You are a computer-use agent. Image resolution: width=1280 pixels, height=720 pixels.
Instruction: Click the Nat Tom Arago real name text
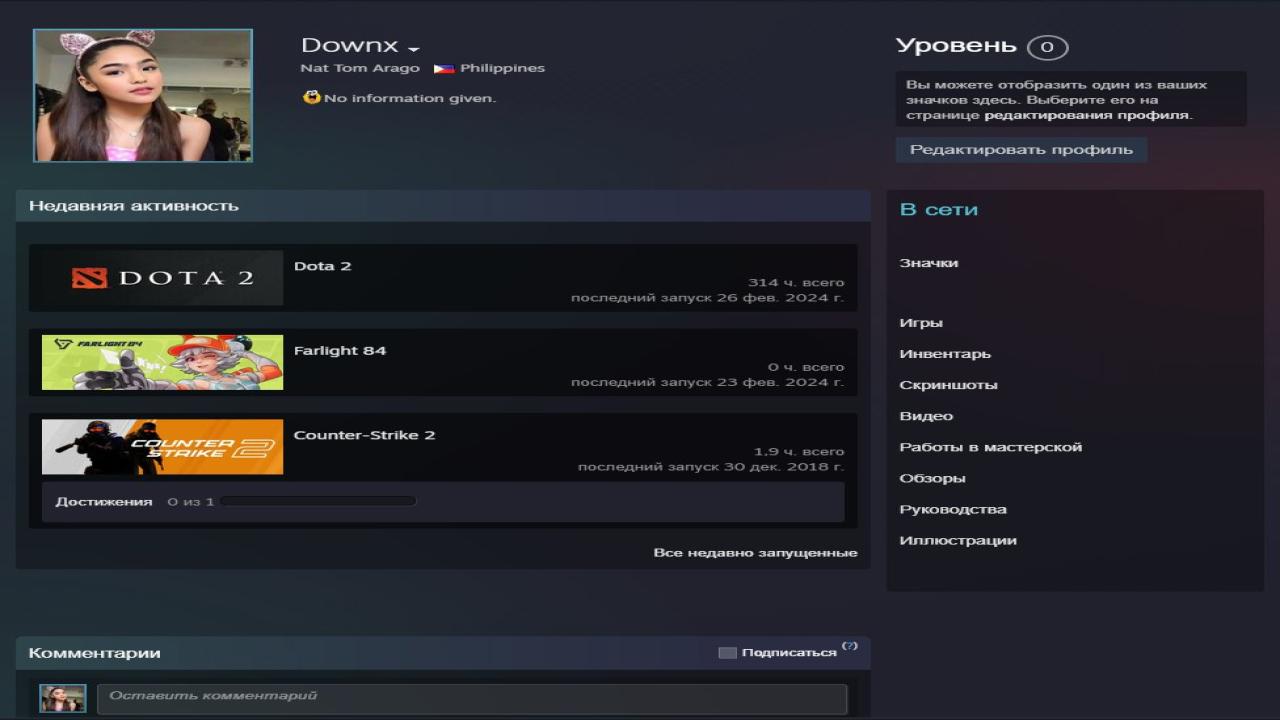point(360,68)
